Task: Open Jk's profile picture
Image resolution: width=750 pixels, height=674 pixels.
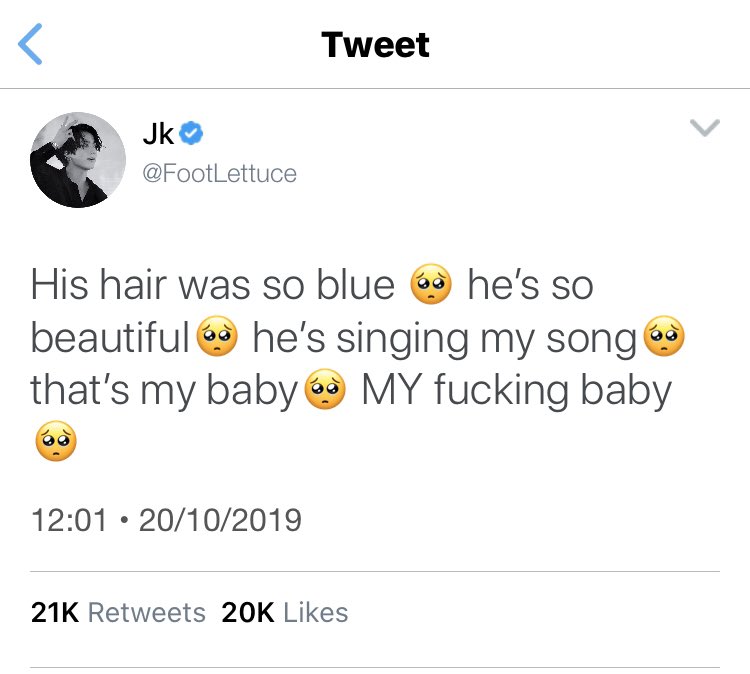Action: (78, 160)
